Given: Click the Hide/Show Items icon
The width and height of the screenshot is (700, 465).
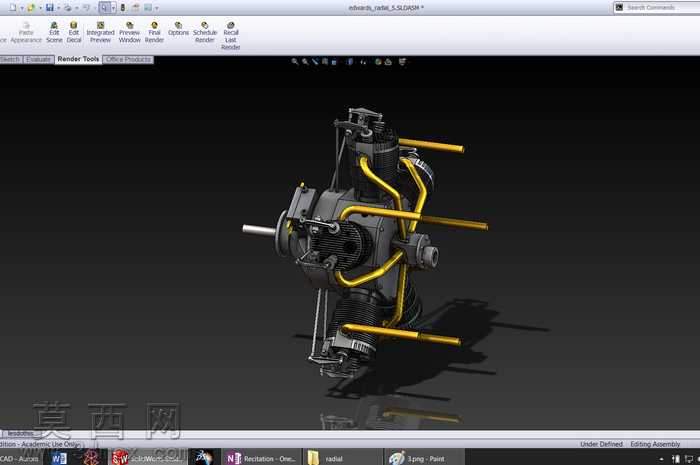Looking at the screenshot, I should pos(363,62).
